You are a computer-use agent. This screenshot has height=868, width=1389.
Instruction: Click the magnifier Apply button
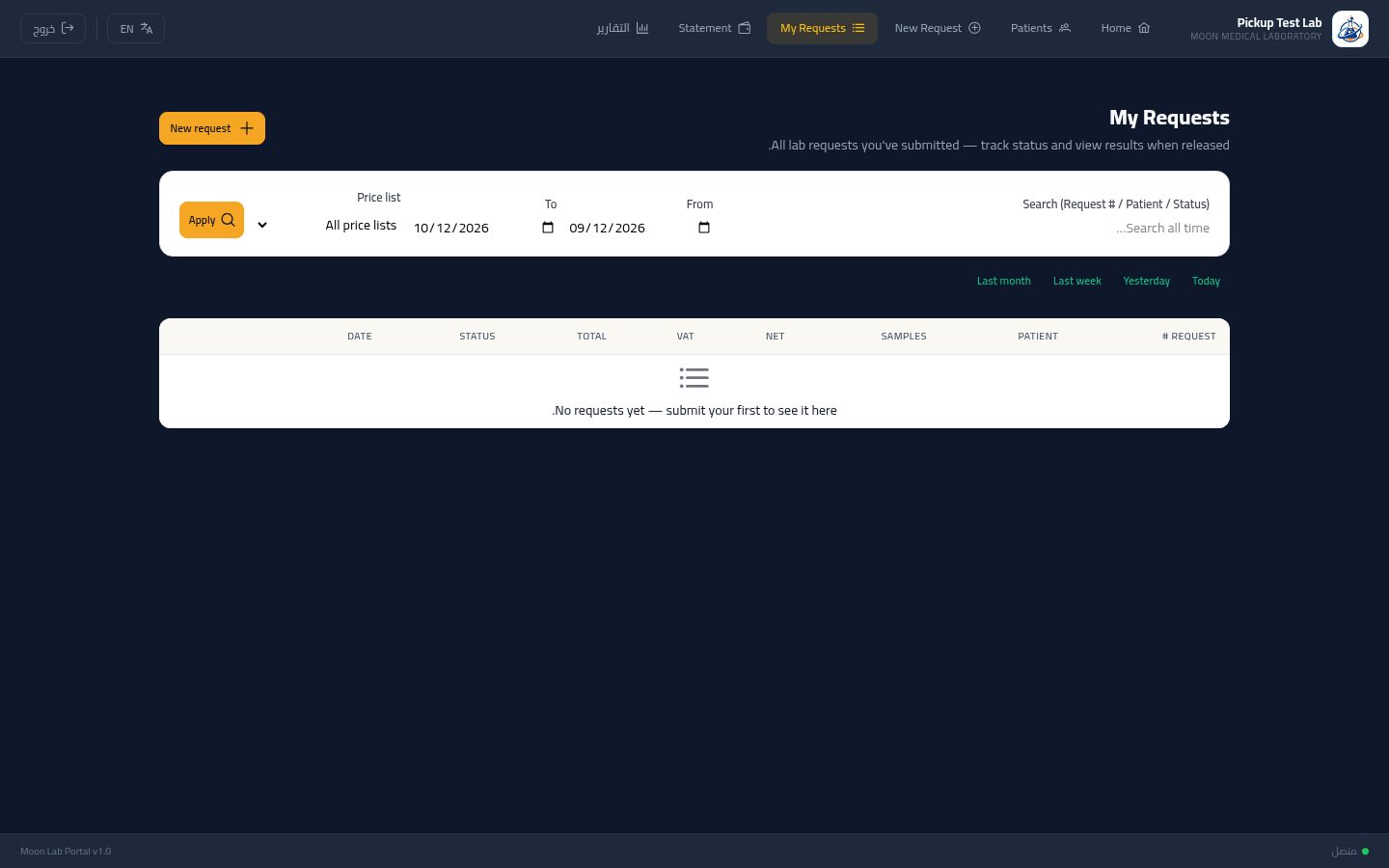[211, 220]
